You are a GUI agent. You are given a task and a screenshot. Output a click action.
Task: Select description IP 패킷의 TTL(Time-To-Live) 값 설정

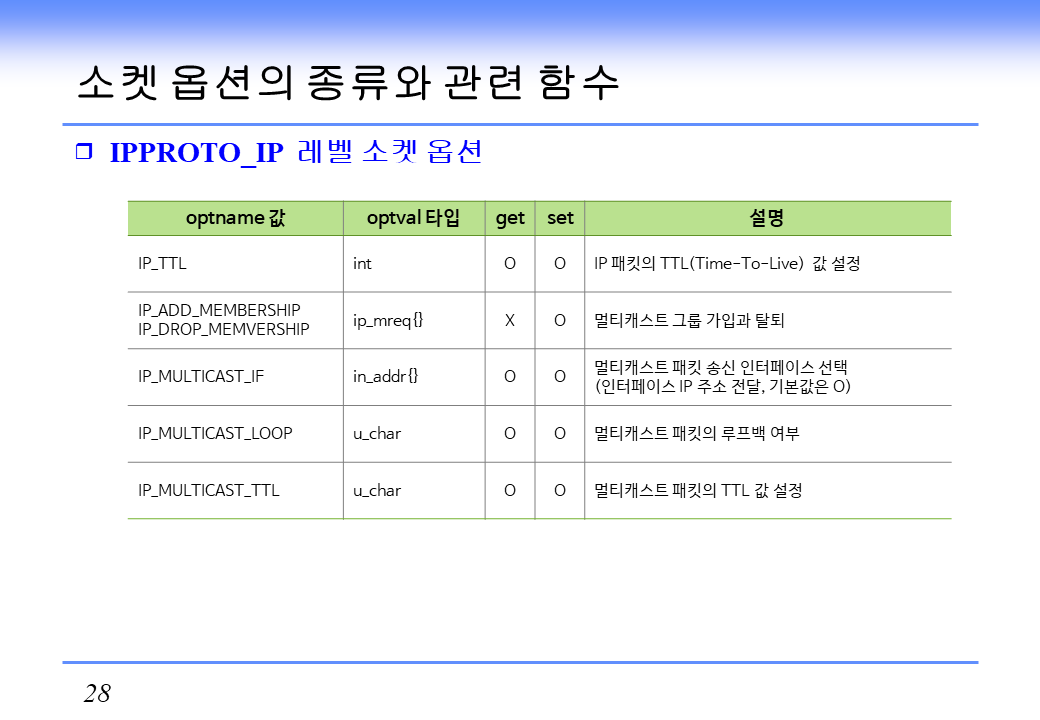pos(728,263)
